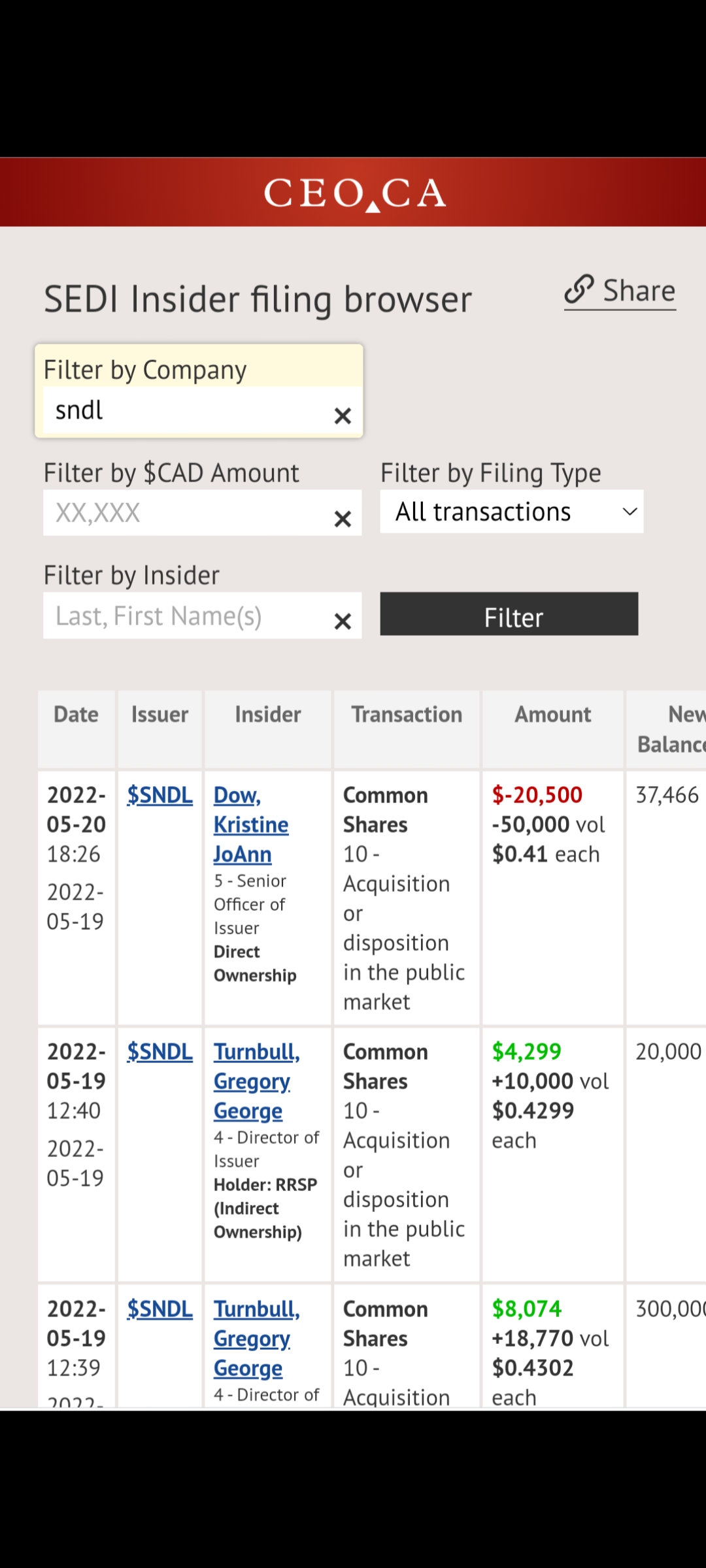Click the Transaction column header
Viewport: 706px width, 1568px height.
pos(407,715)
